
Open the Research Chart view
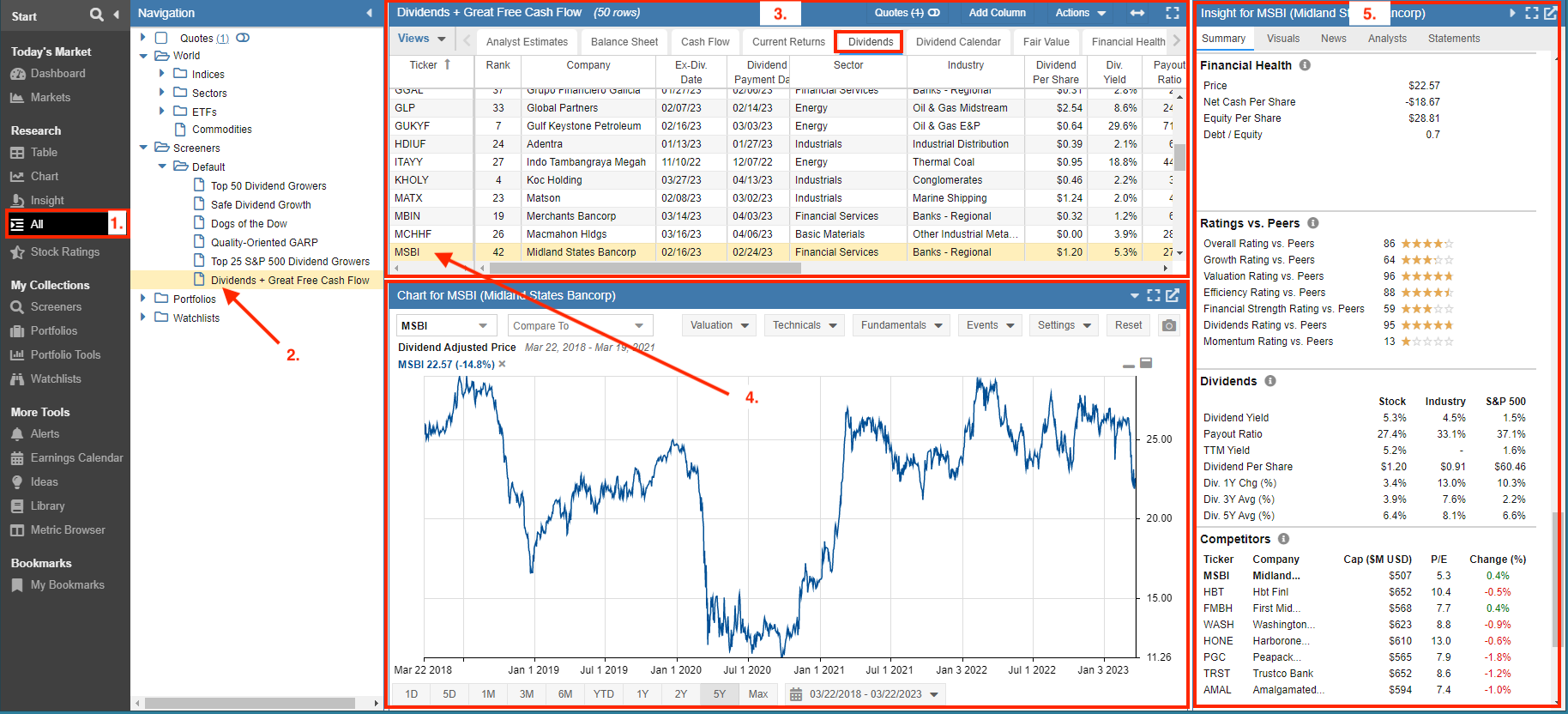point(44,177)
